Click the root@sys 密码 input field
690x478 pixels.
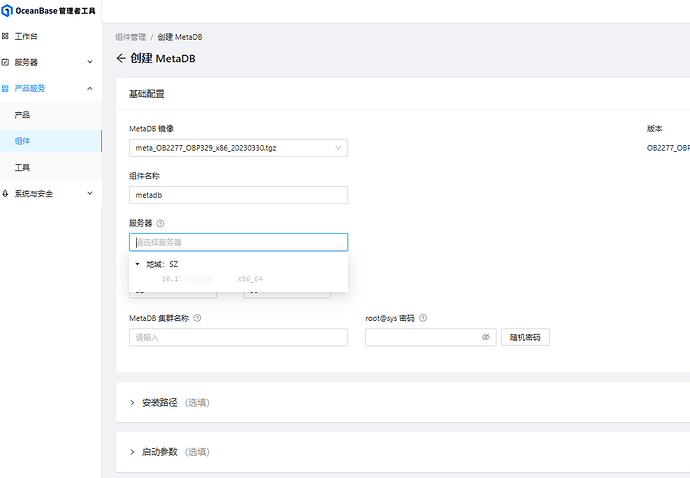pos(430,337)
